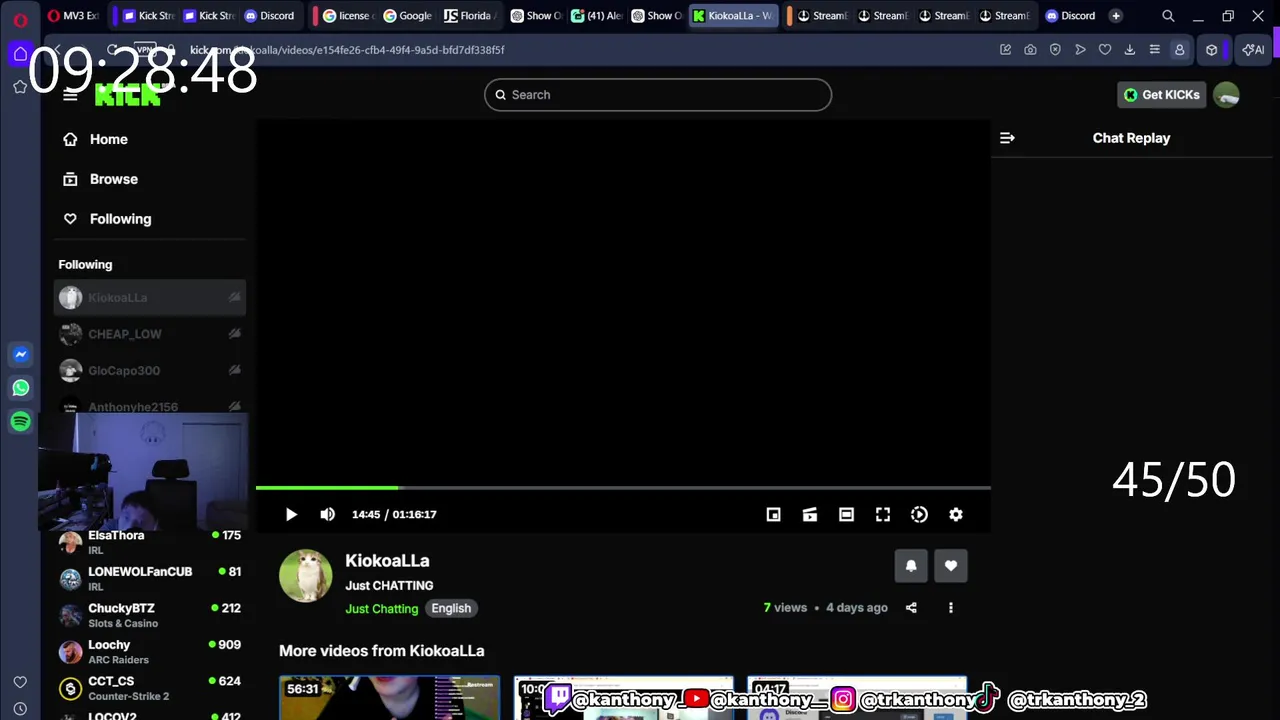Viewport: 1280px width, 720px height.
Task: Share this video
Action: click(911, 607)
